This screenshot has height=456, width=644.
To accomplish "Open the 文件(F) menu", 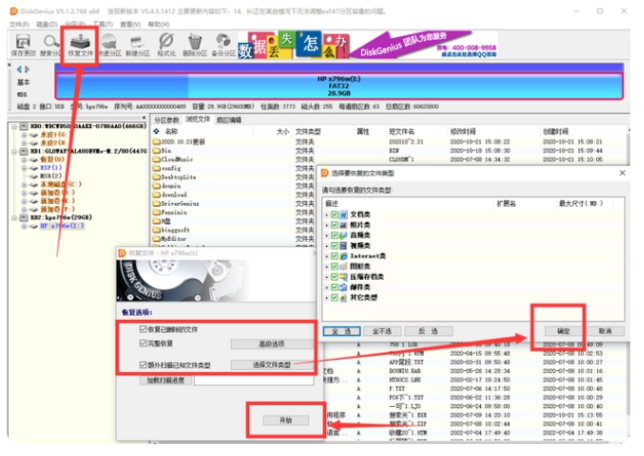I will pyautogui.click(x=19, y=24).
